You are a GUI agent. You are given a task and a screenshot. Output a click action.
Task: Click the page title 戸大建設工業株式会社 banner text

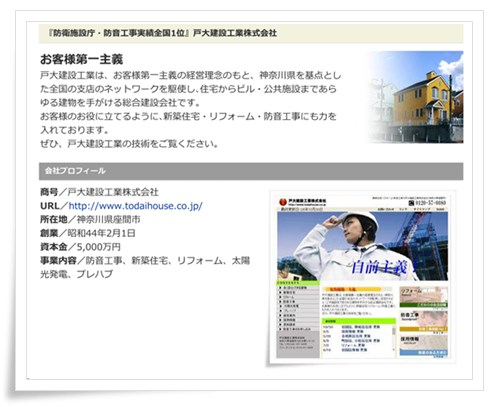(x=163, y=33)
